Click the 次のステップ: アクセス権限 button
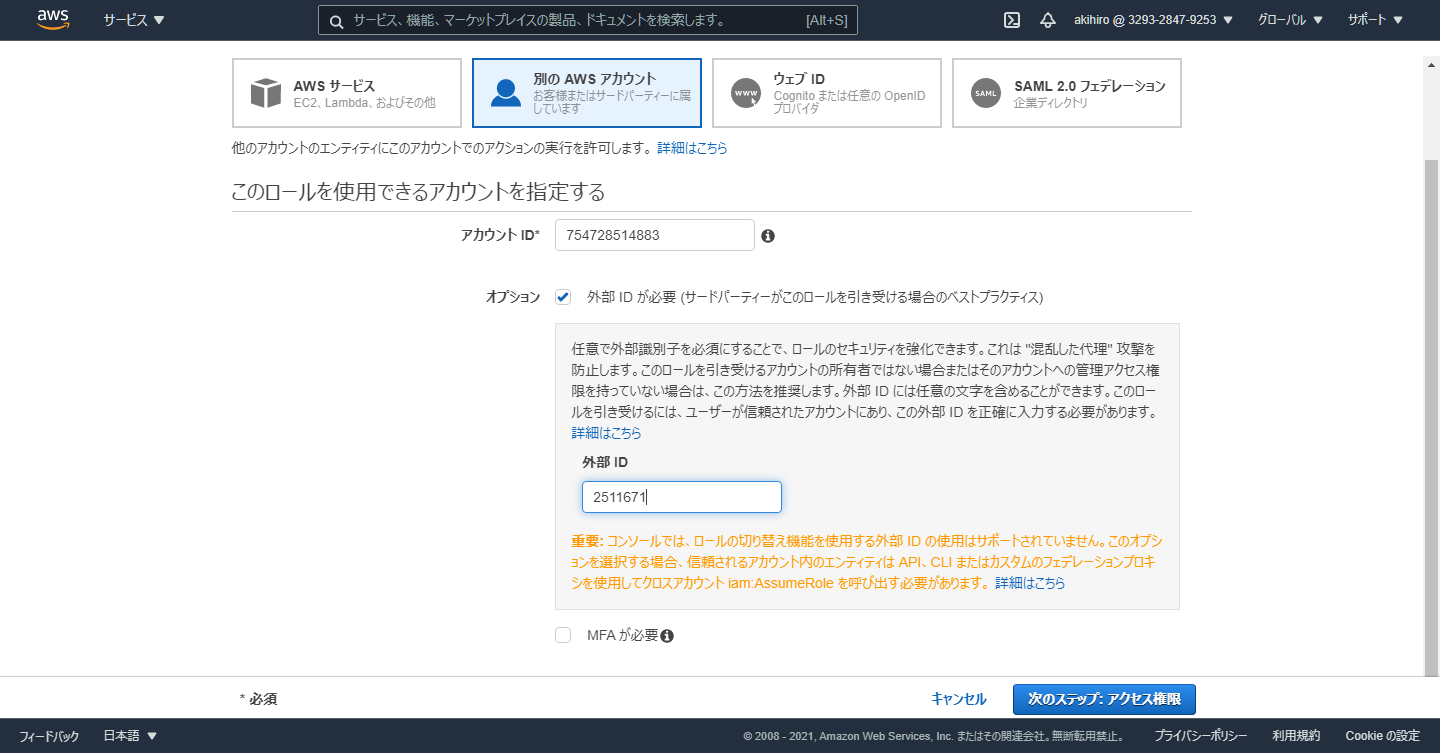This screenshot has height=753, width=1440. (x=1104, y=699)
